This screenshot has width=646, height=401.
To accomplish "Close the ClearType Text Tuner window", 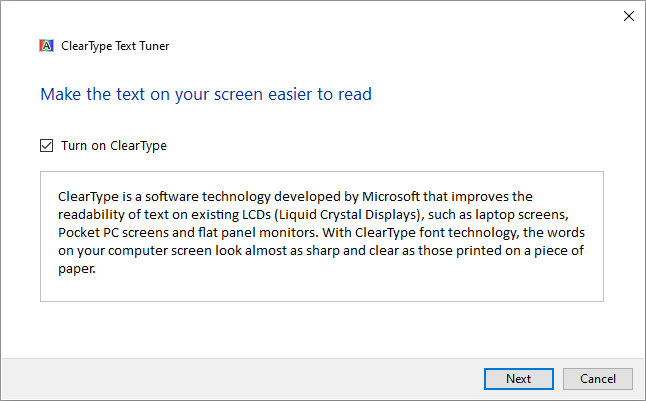I will click(629, 16).
